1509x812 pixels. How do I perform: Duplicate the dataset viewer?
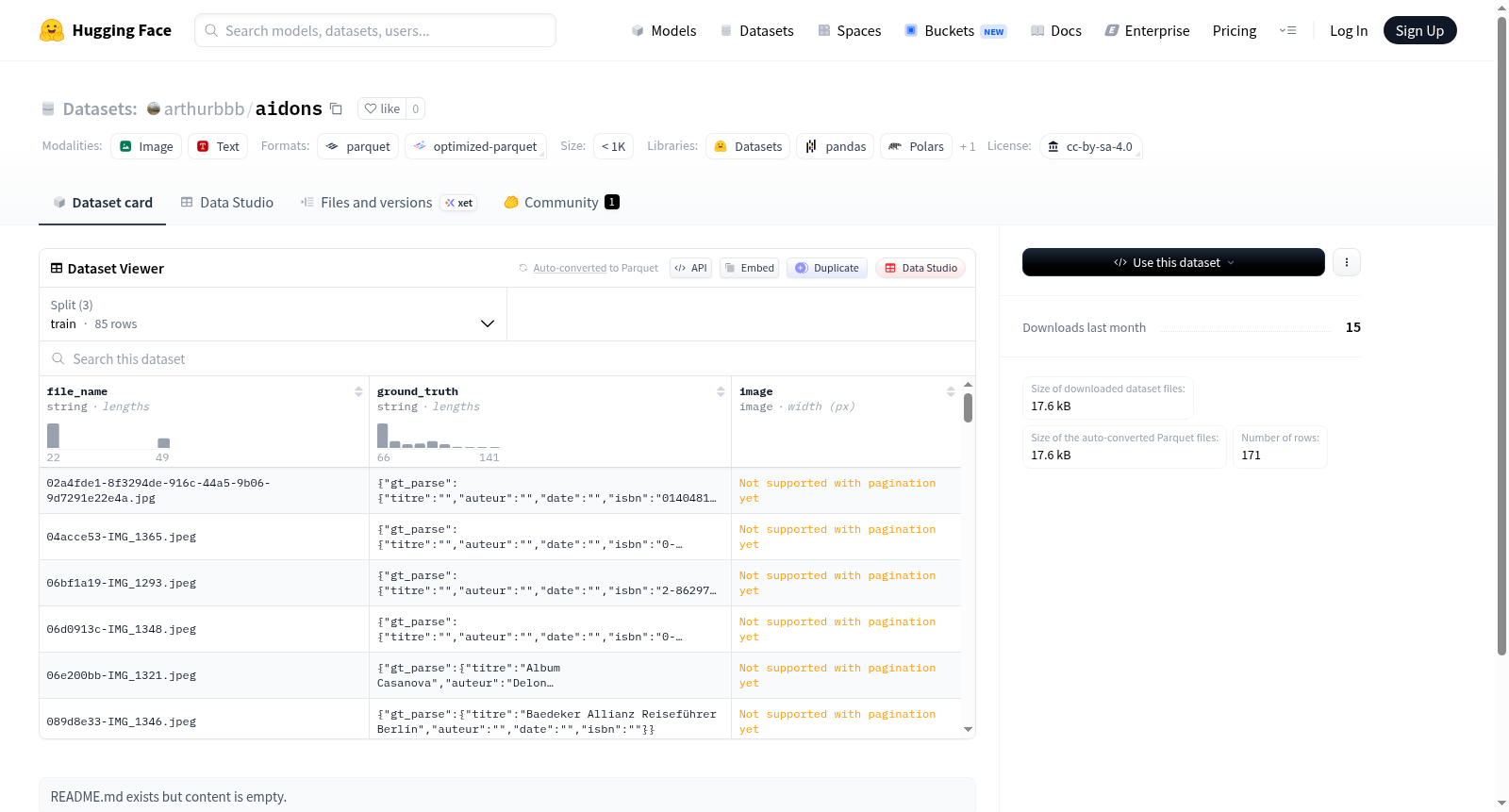826,268
